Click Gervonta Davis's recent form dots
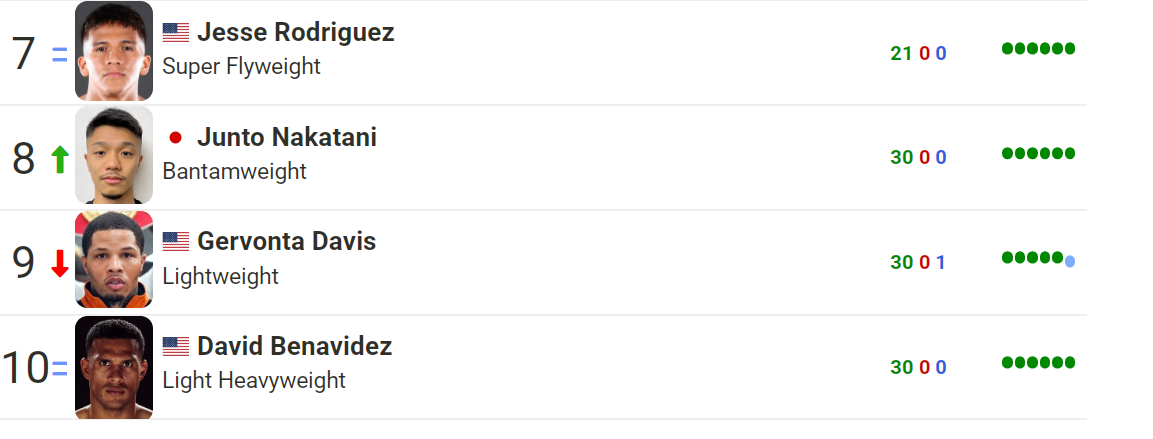 [1038, 258]
